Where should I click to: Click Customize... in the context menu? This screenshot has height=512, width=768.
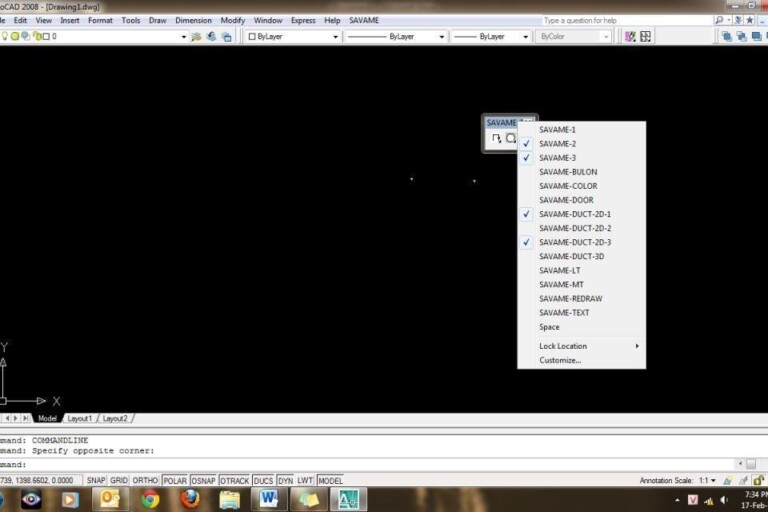tap(582, 360)
